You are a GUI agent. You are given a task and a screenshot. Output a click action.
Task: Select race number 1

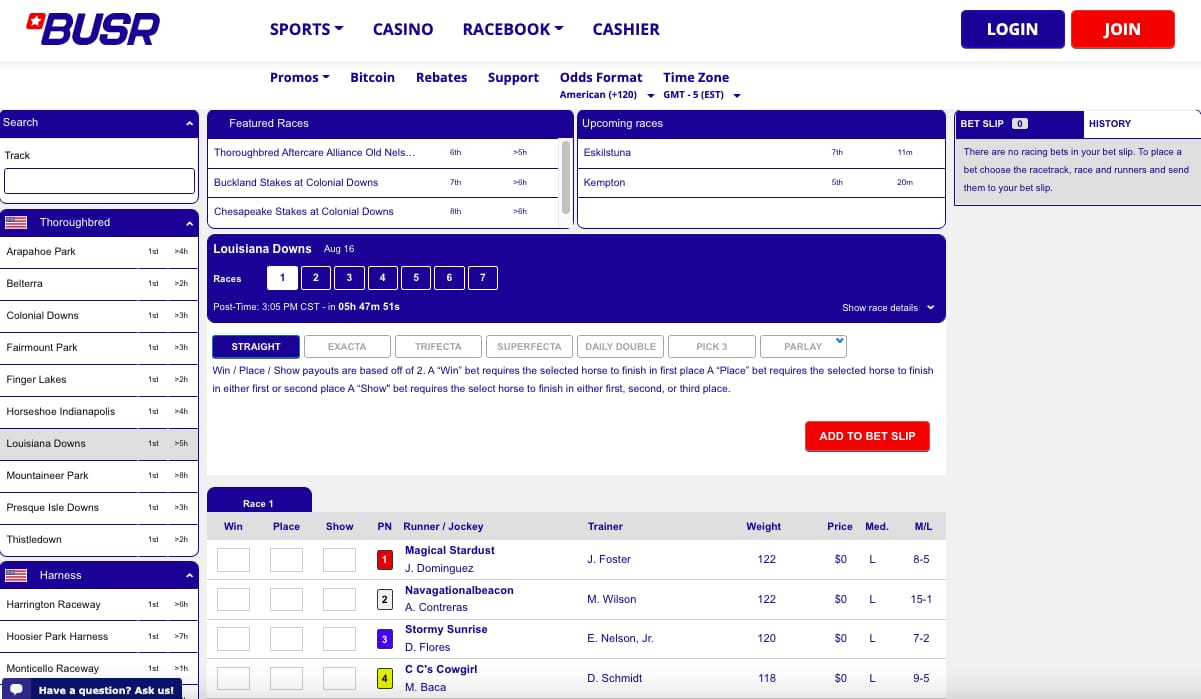point(282,278)
